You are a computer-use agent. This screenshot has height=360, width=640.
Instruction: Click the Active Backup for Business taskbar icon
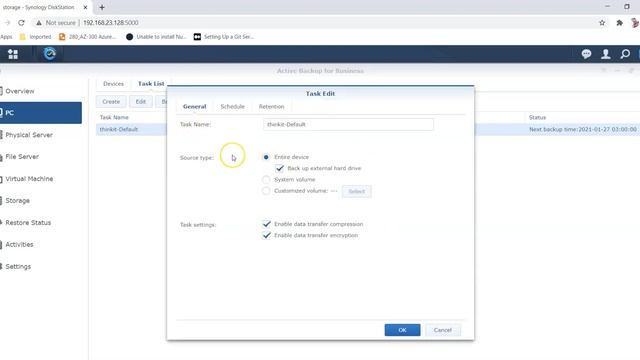click(50, 54)
